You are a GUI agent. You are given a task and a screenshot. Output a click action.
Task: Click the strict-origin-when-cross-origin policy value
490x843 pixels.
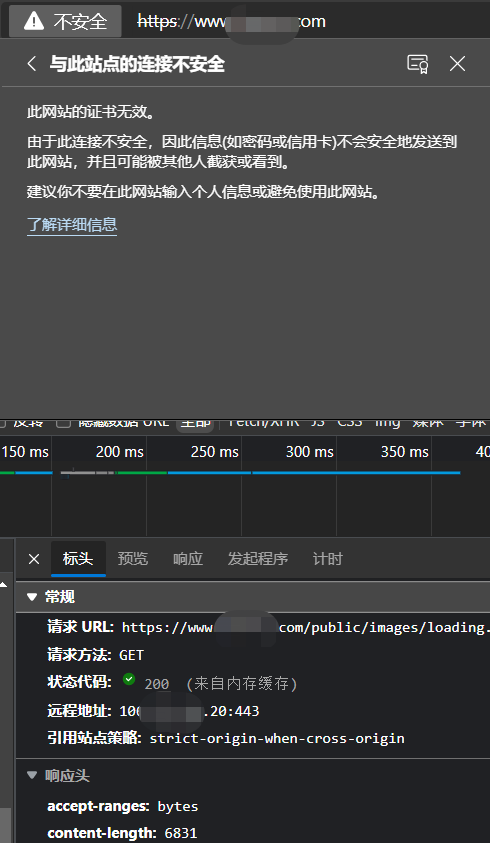tap(277, 739)
